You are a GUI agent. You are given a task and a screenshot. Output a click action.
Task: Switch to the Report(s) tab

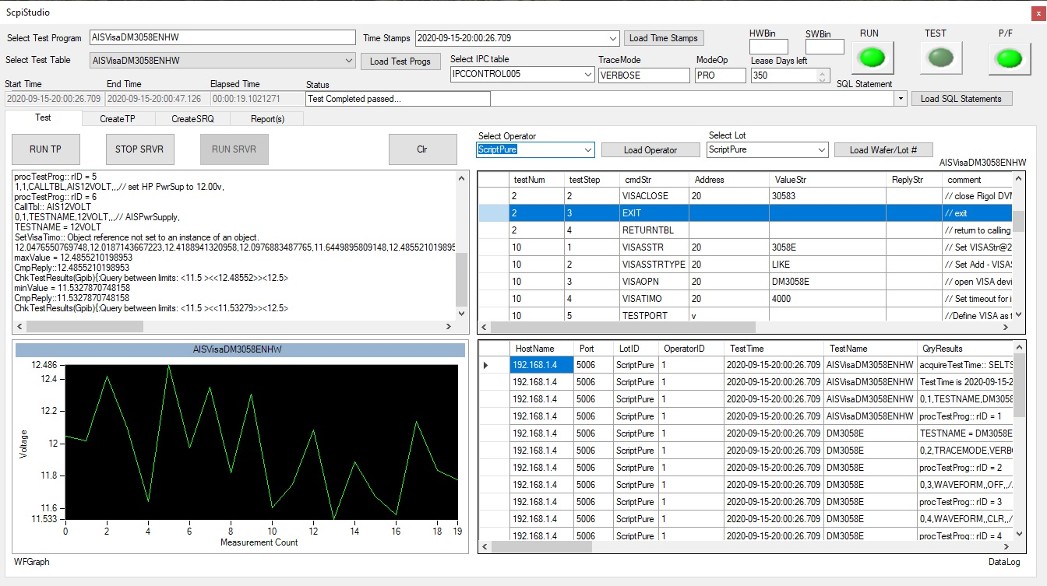coord(267,119)
